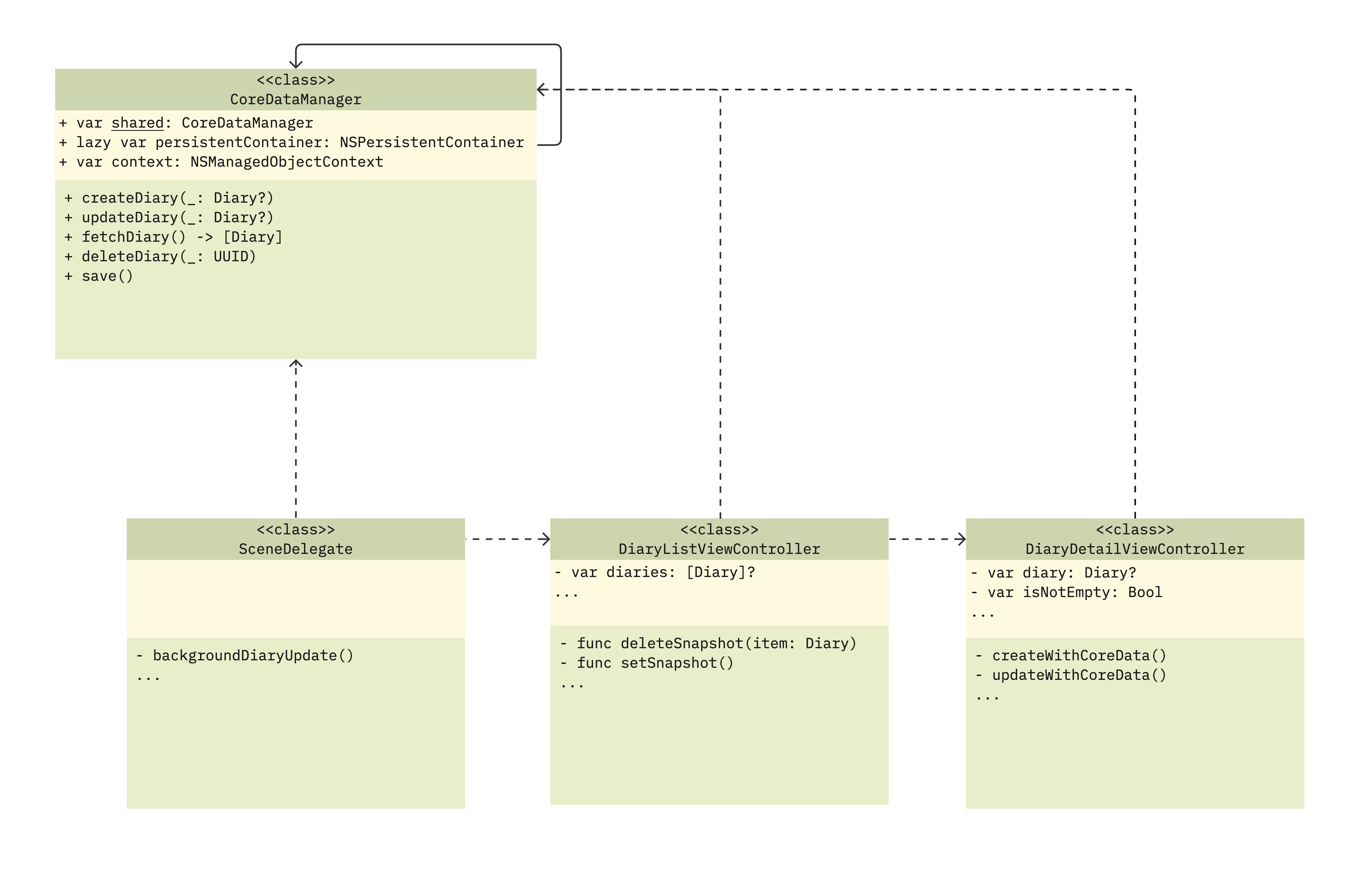Click the isNotEmpty Bool property

[1067, 592]
